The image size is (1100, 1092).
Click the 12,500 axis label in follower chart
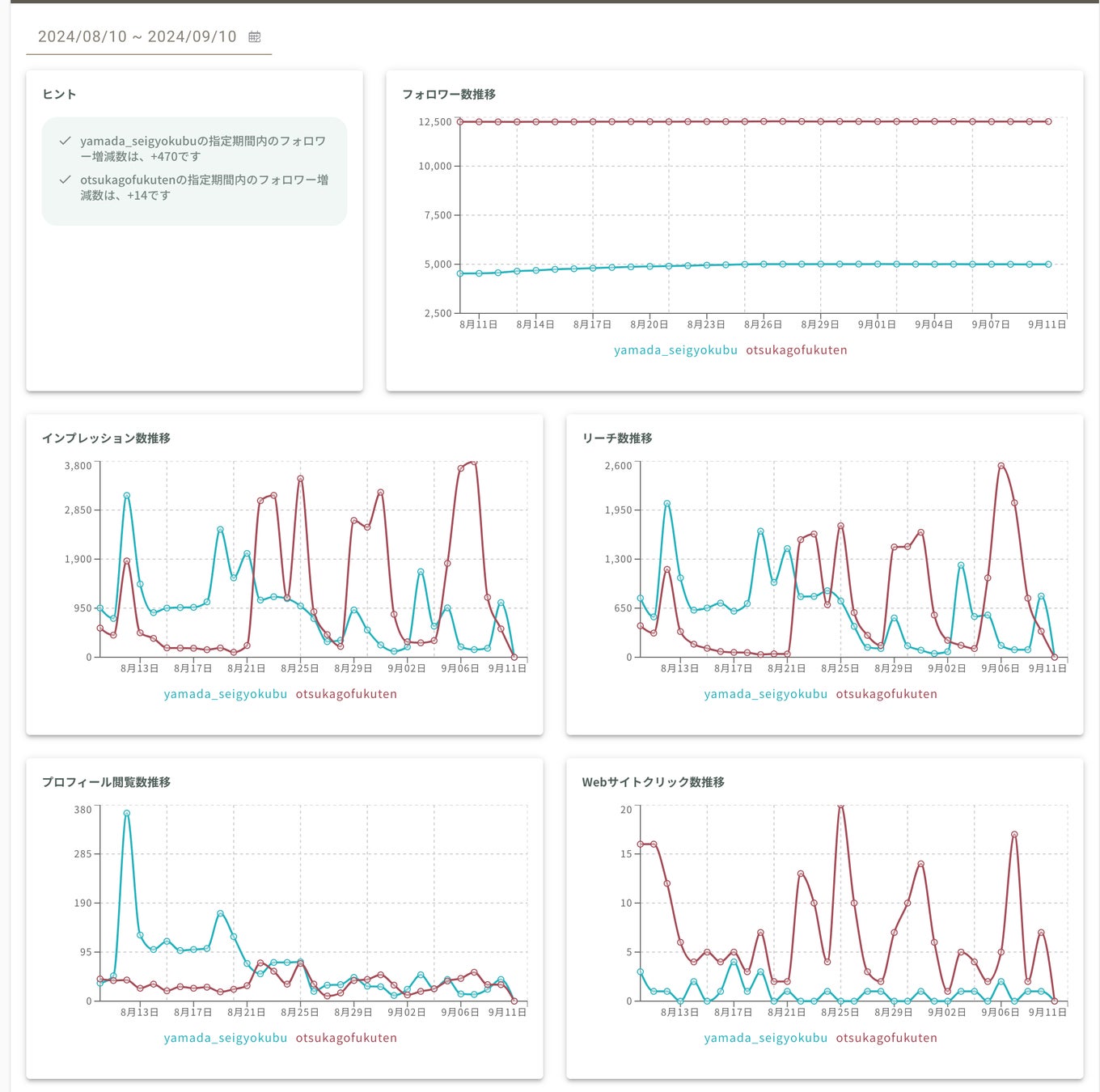click(435, 122)
